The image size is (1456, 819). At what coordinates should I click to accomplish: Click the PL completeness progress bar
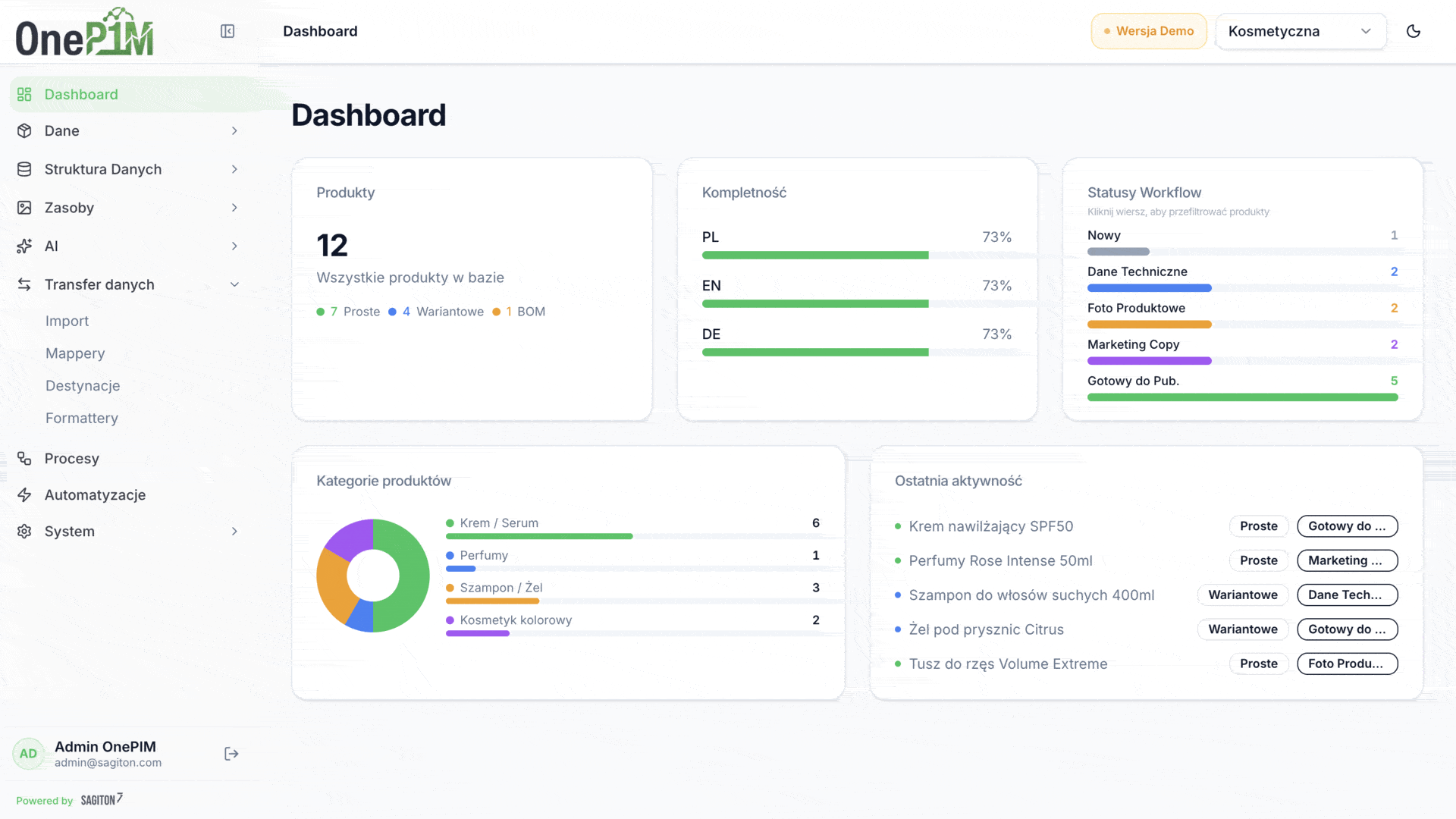(857, 256)
